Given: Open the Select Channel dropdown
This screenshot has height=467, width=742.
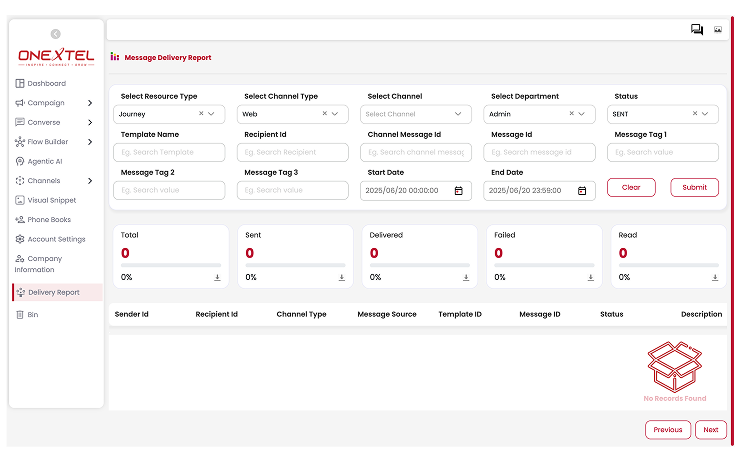Looking at the screenshot, I should click(x=415, y=114).
